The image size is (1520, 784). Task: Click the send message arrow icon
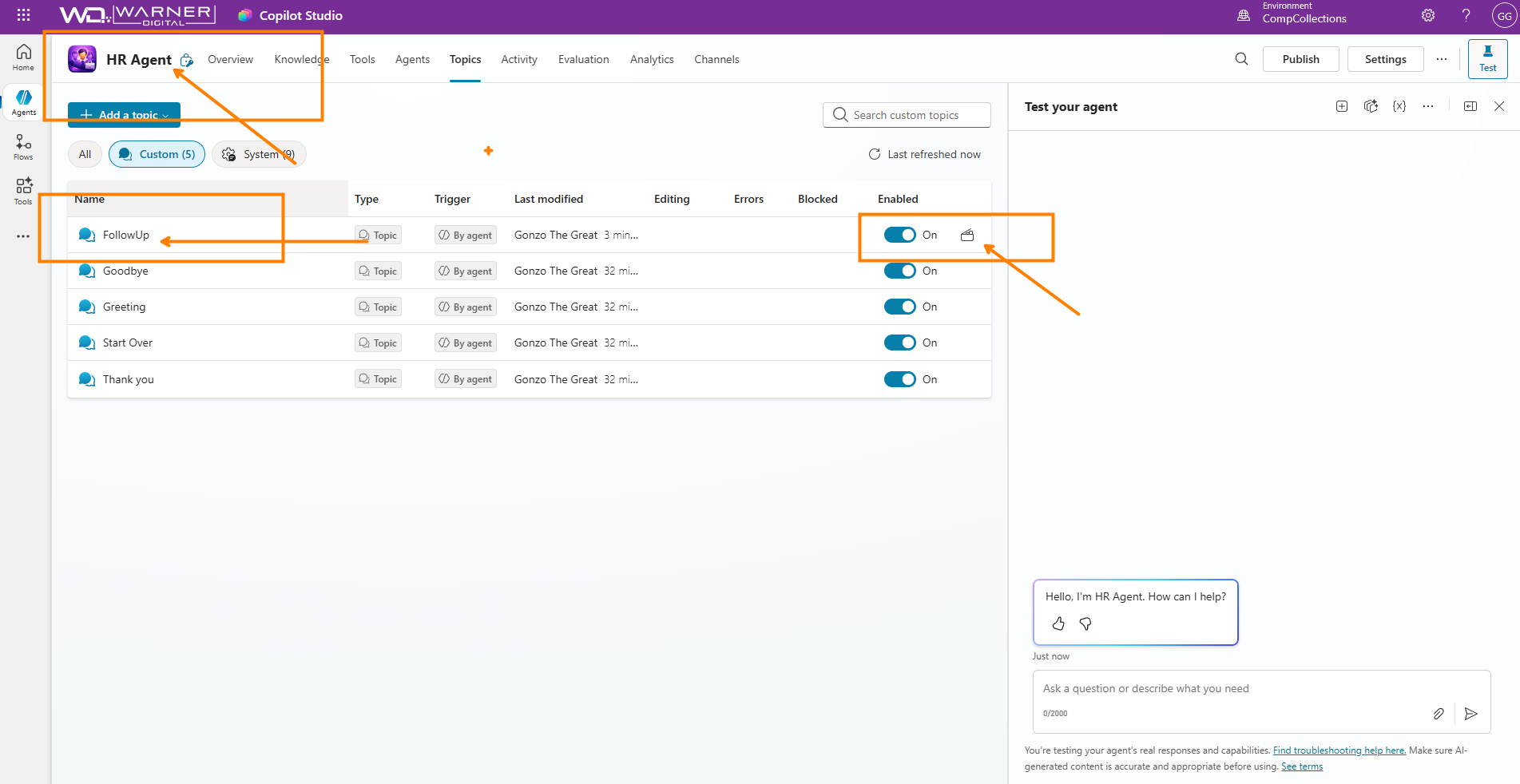pyautogui.click(x=1470, y=714)
